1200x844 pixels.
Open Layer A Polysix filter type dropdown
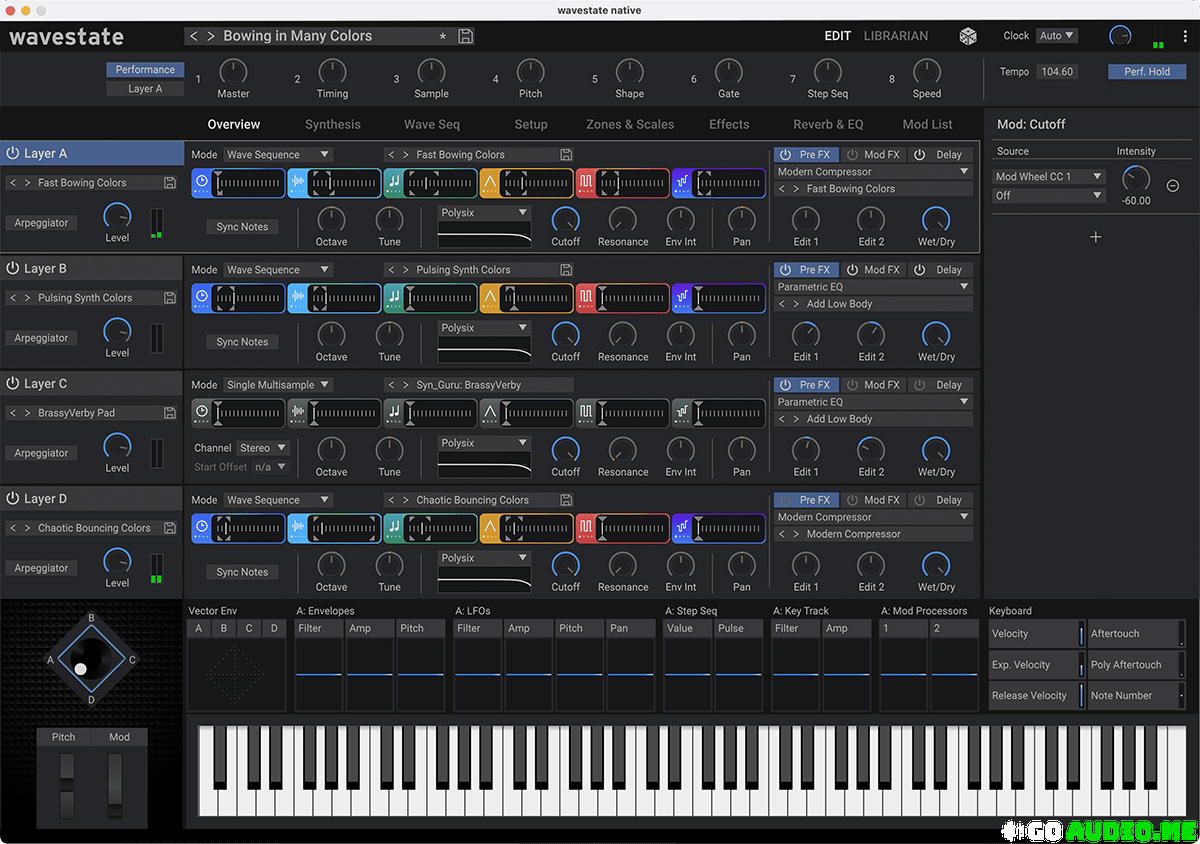click(x=484, y=213)
